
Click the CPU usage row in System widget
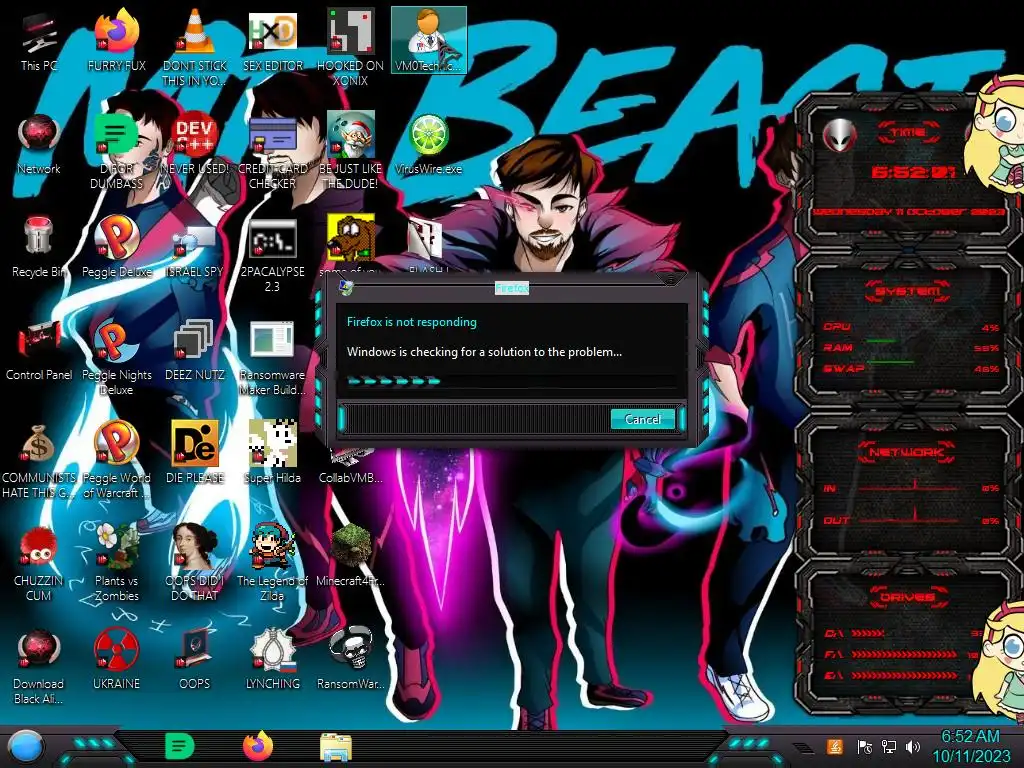tap(910, 327)
